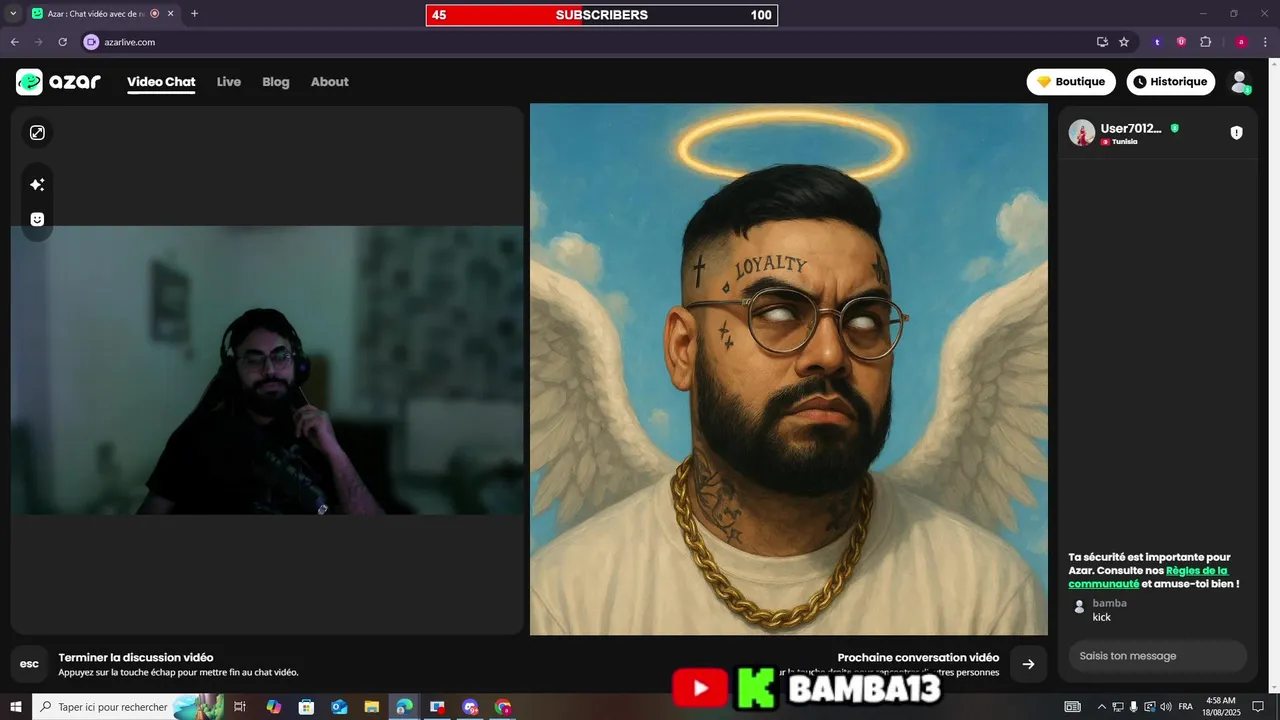Screen dimensions: 1280x720
Task: Open the Chrome three-dot menu
Action: point(1265,42)
